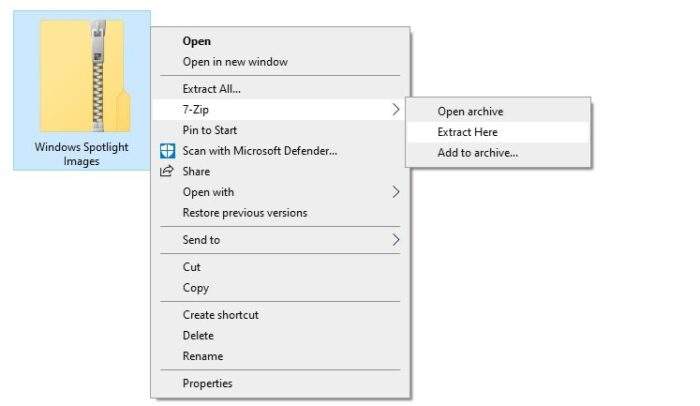Choose Open from the context menu
This screenshot has height=406, width=700.
pyautogui.click(x=196, y=41)
